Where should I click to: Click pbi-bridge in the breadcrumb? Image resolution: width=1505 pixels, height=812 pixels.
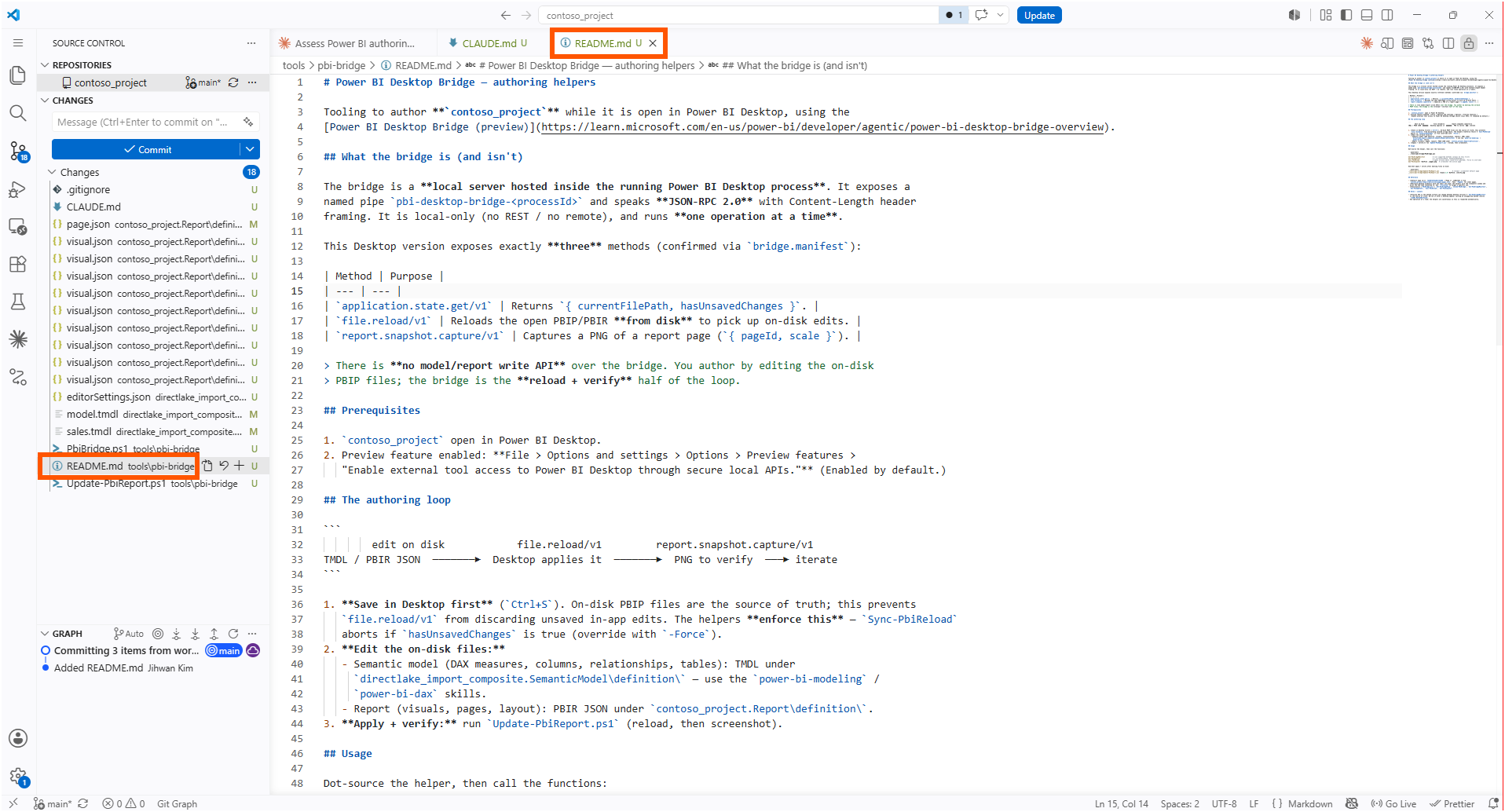coord(342,65)
